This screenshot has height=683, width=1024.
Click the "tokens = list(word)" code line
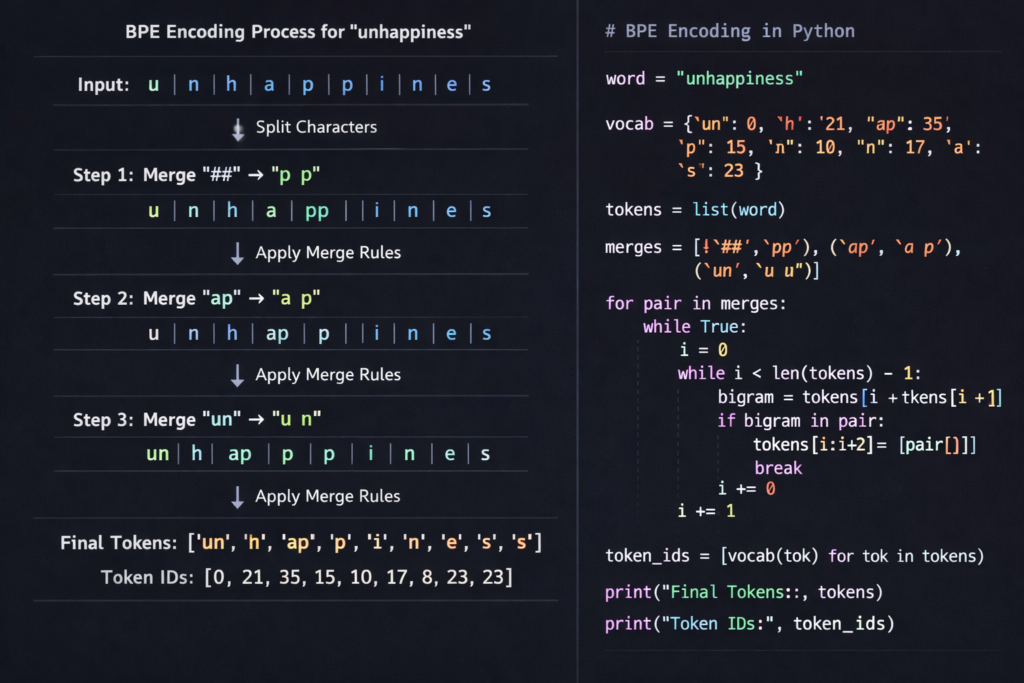[697, 210]
